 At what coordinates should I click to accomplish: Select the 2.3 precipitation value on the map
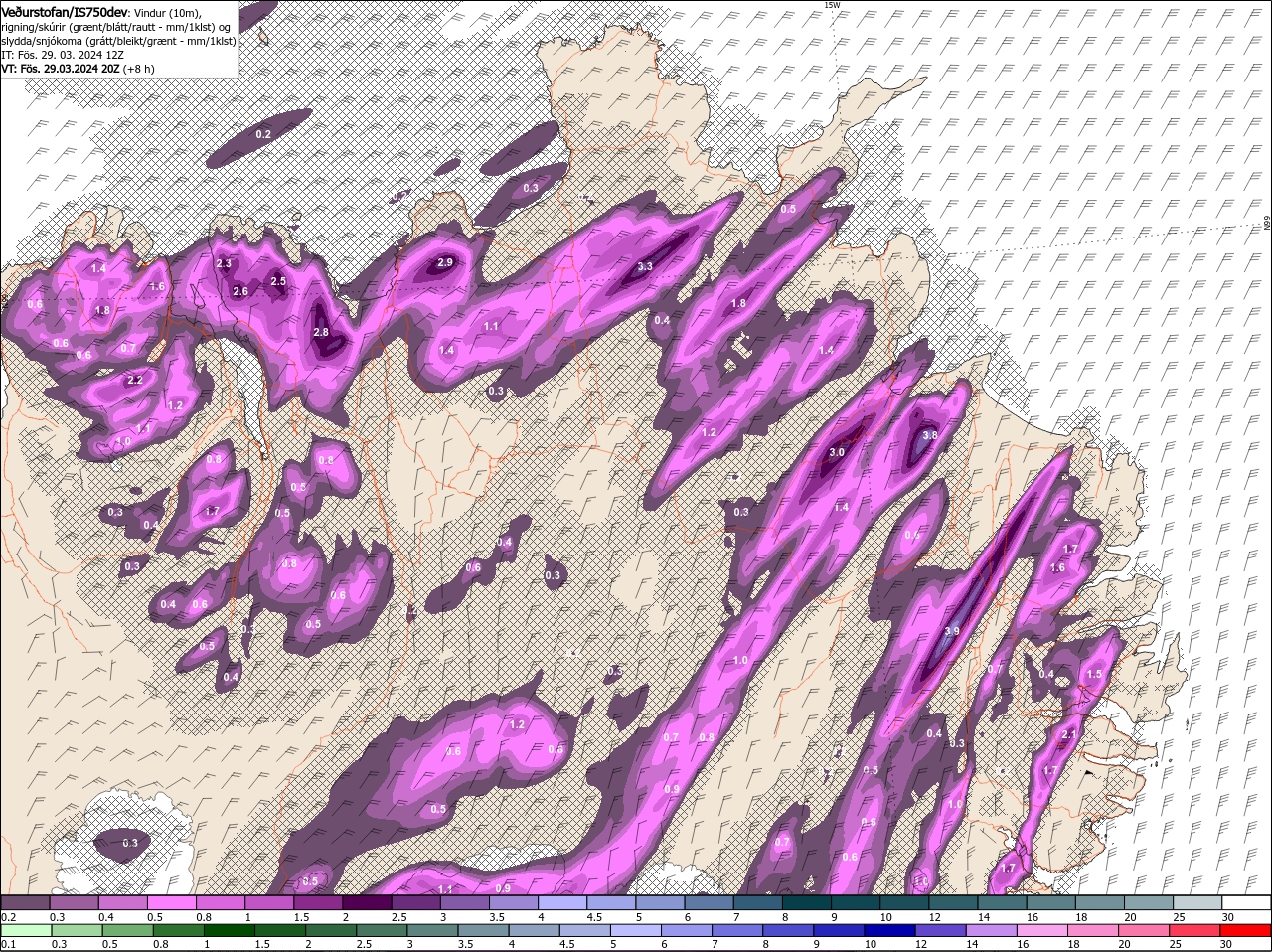[224, 263]
